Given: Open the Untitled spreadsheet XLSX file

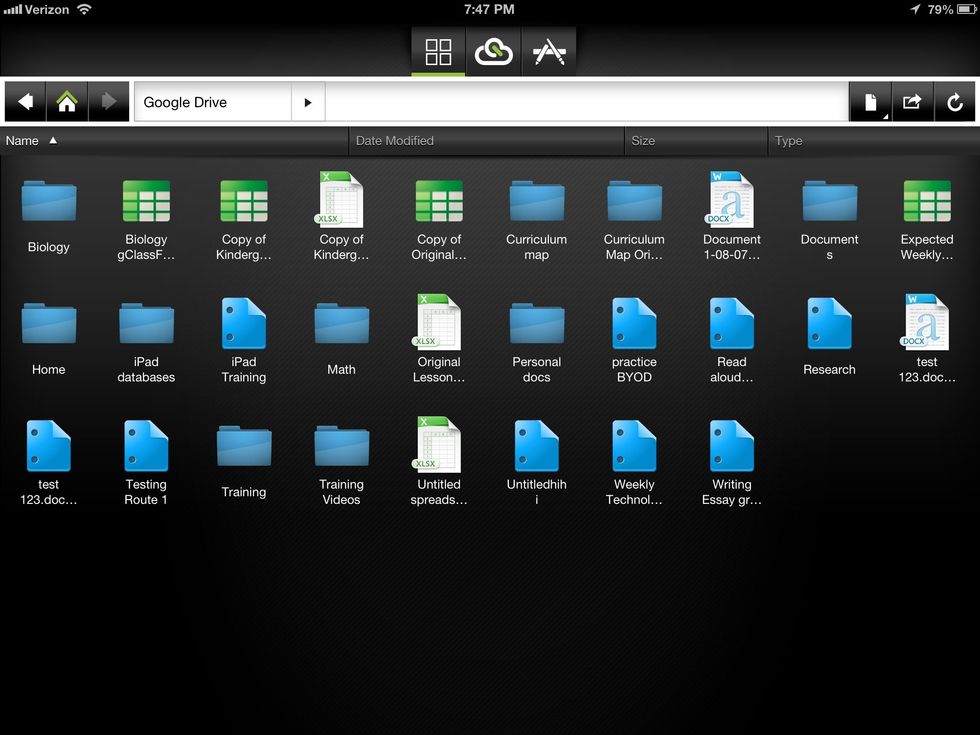Looking at the screenshot, I should [x=439, y=446].
